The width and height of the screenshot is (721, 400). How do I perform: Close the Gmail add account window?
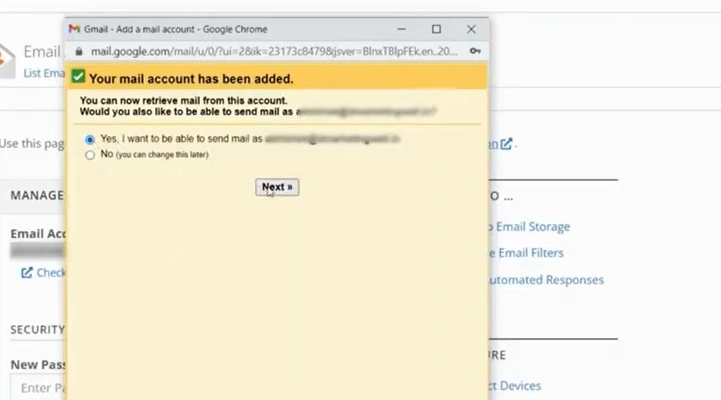471,29
